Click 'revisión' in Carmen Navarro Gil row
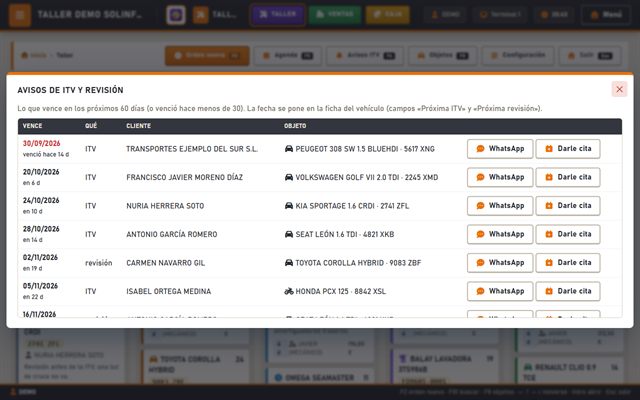The image size is (640, 400). tap(98, 263)
